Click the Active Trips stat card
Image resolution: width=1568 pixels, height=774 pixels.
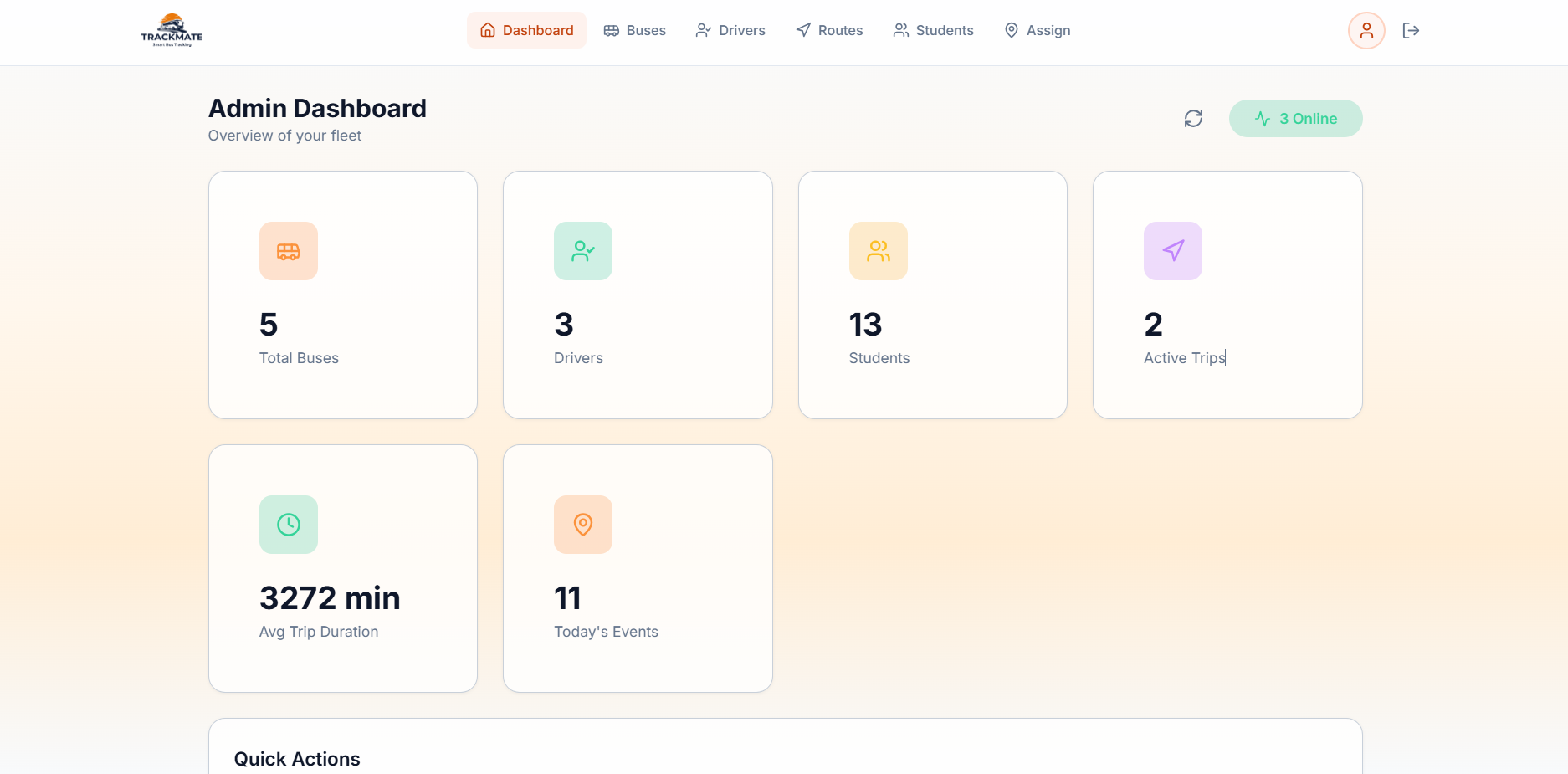pos(1227,295)
